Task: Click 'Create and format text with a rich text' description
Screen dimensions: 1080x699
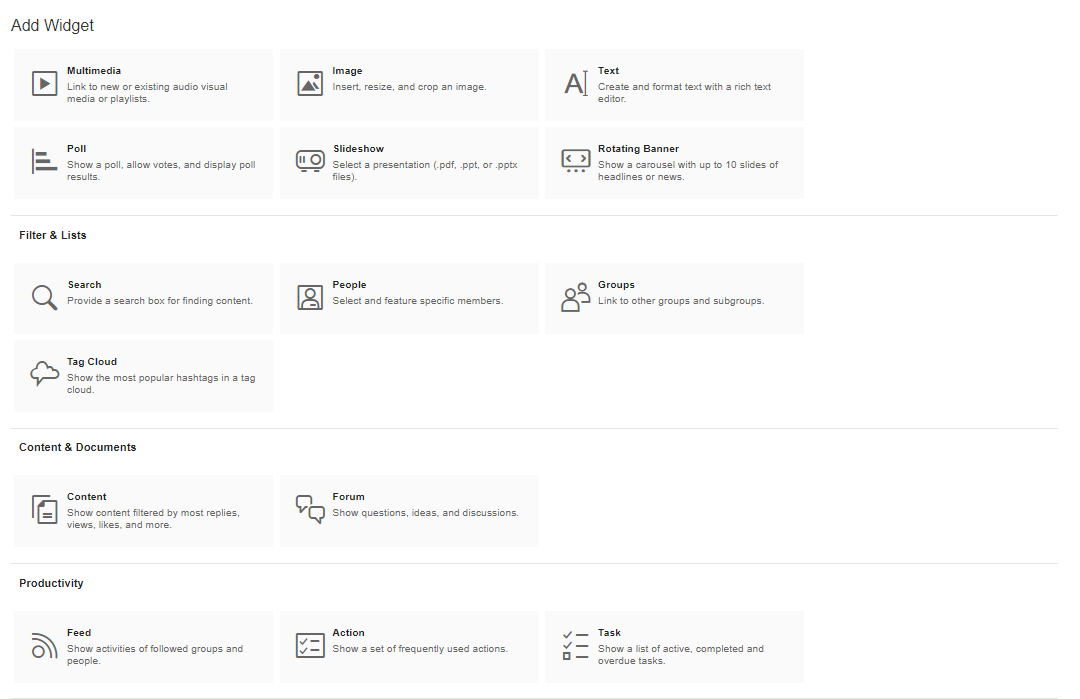Action: pos(684,93)
